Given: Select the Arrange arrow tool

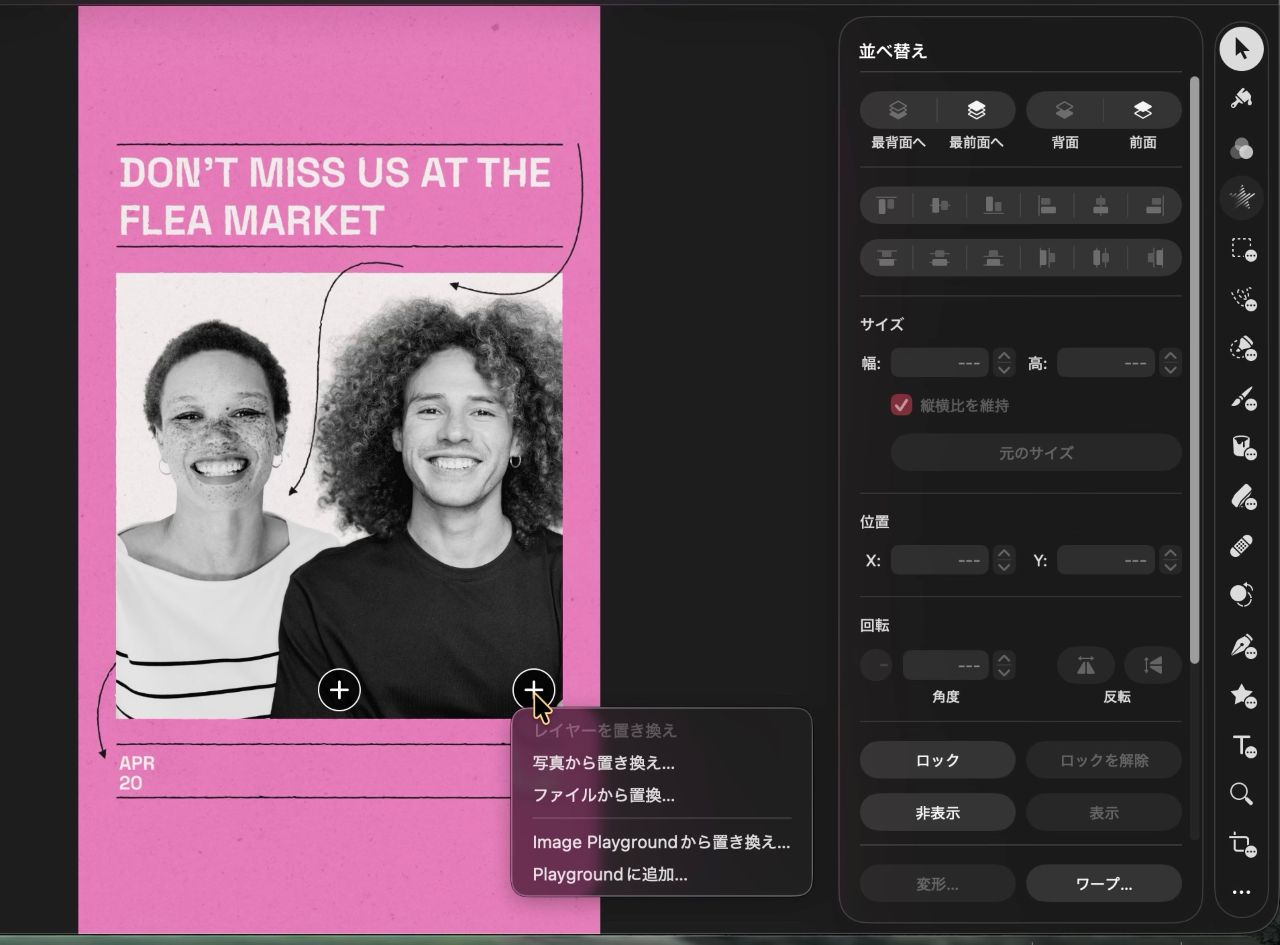Looking at the screenshot, I should click(1241, 49).
